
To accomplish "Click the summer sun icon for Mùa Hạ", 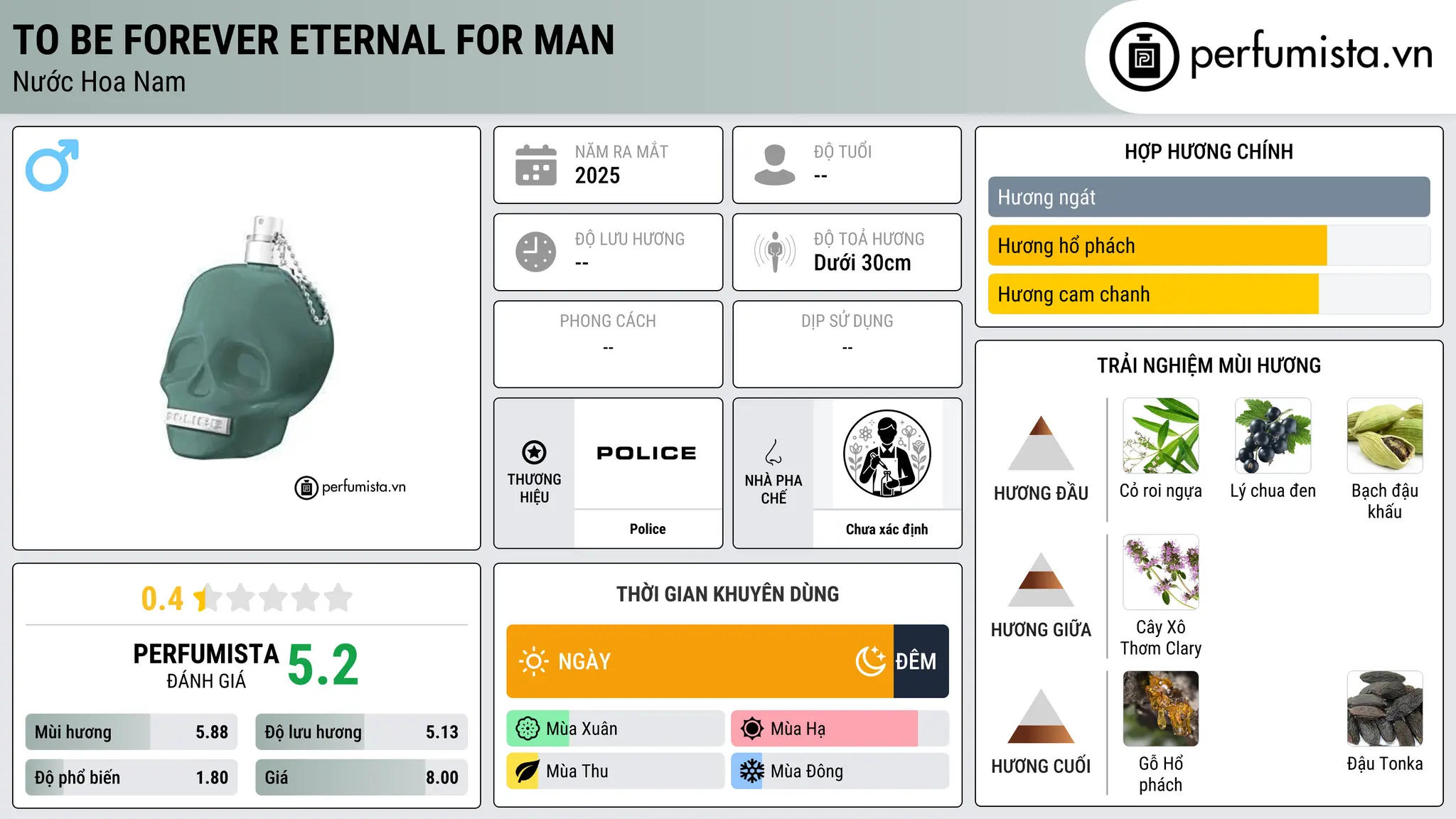I will (751, 729).
